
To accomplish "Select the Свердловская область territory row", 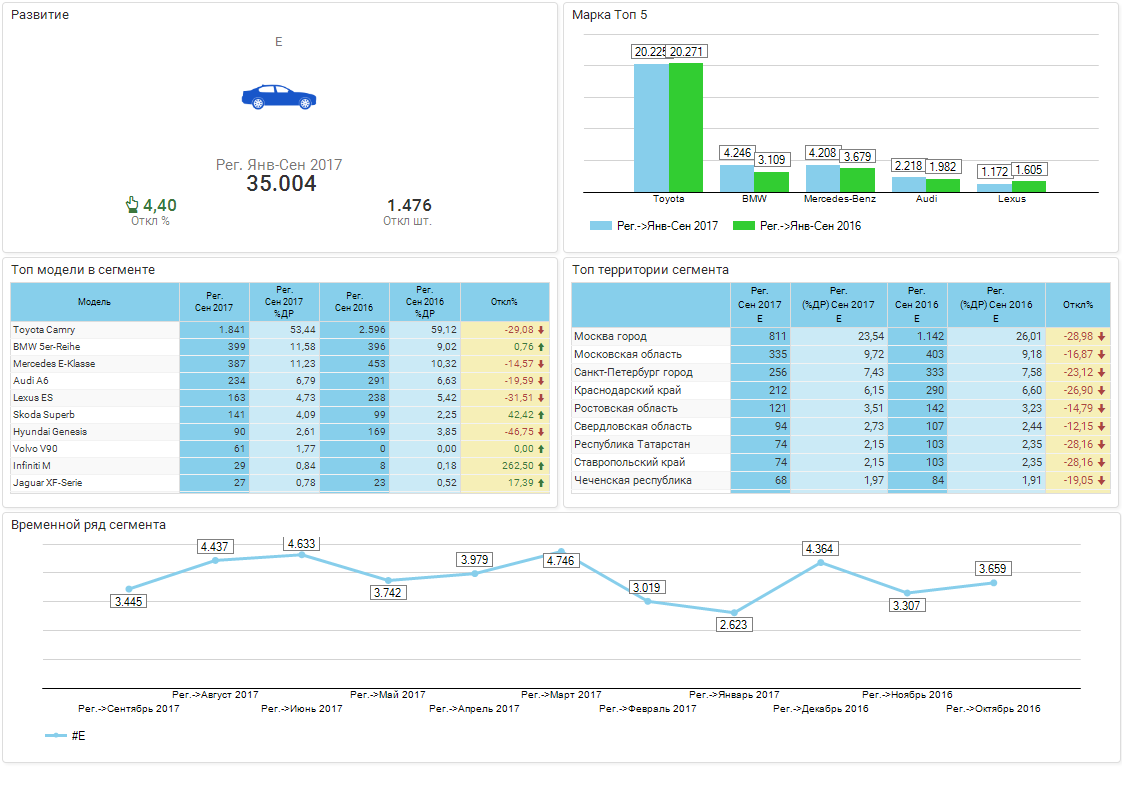I will [x=841, y=426].
